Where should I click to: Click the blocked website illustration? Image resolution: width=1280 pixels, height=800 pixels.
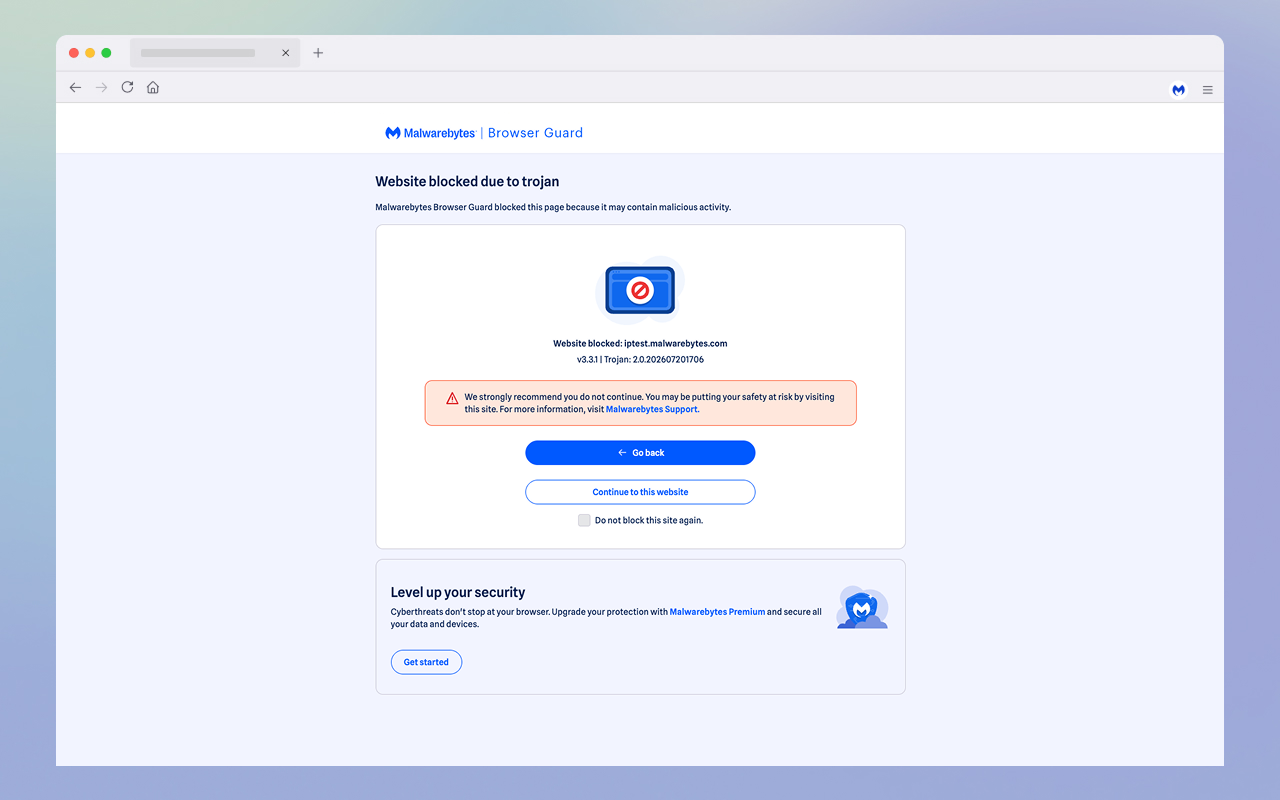640,290
